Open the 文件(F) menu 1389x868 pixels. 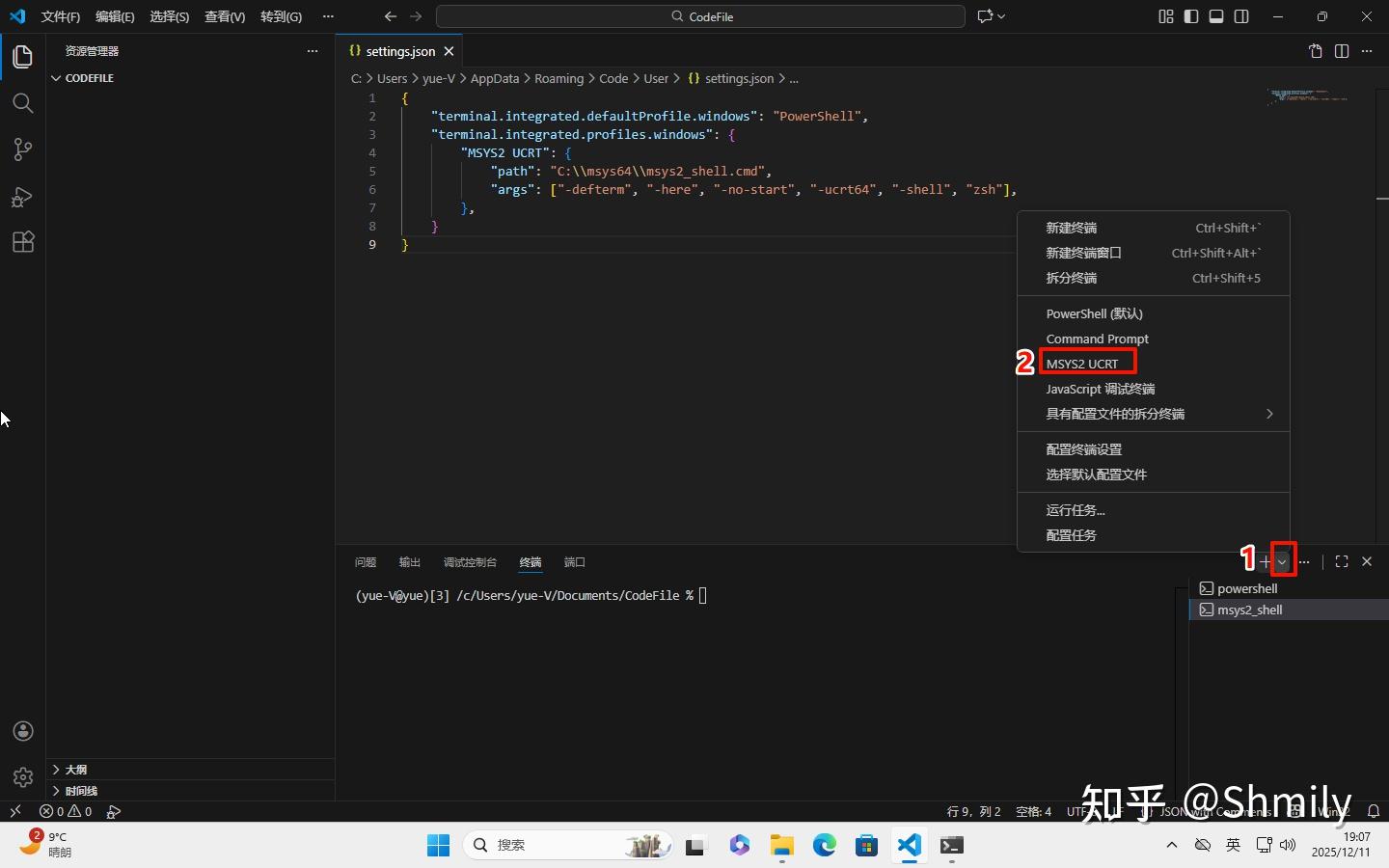pos(61,16)
